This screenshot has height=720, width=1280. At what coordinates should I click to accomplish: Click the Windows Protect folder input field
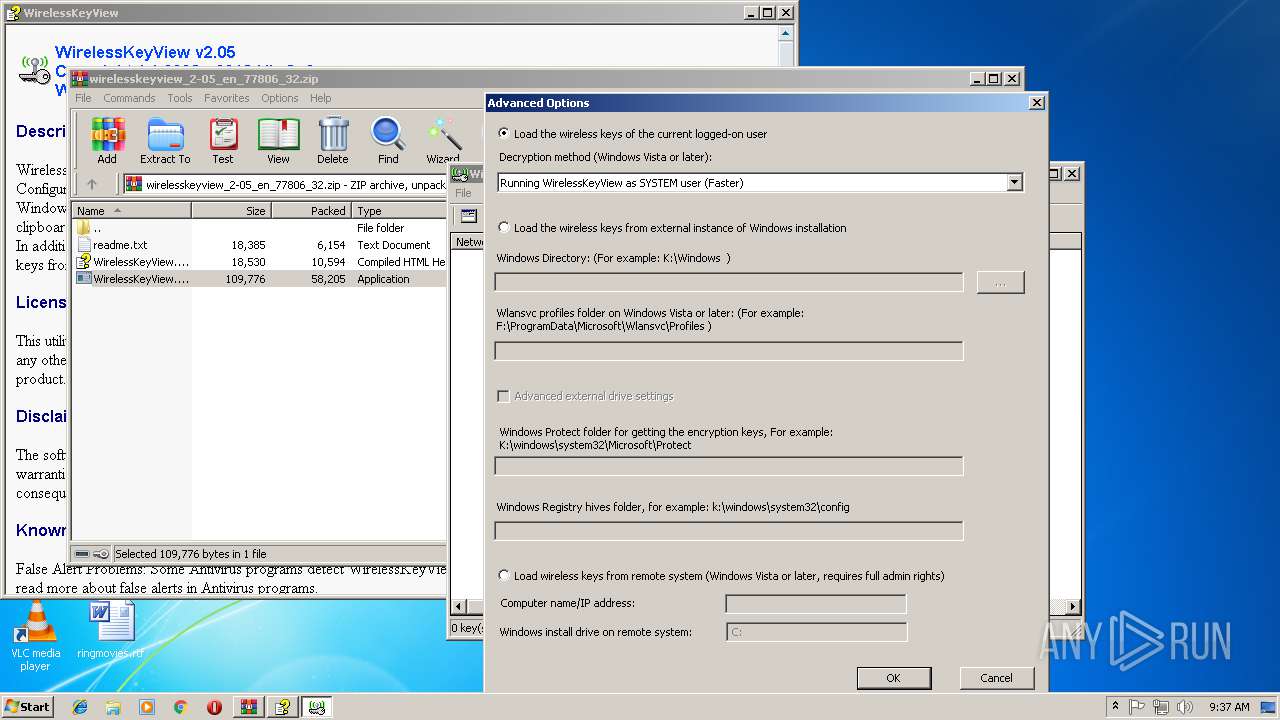pyautogui.click(x=729, y=466)
